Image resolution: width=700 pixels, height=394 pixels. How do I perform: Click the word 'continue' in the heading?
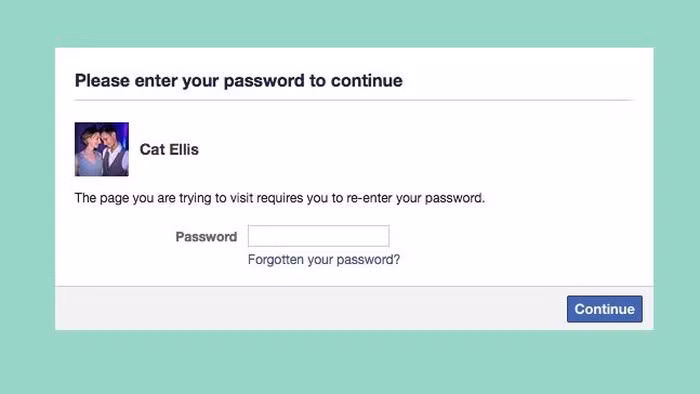[367, 81]
